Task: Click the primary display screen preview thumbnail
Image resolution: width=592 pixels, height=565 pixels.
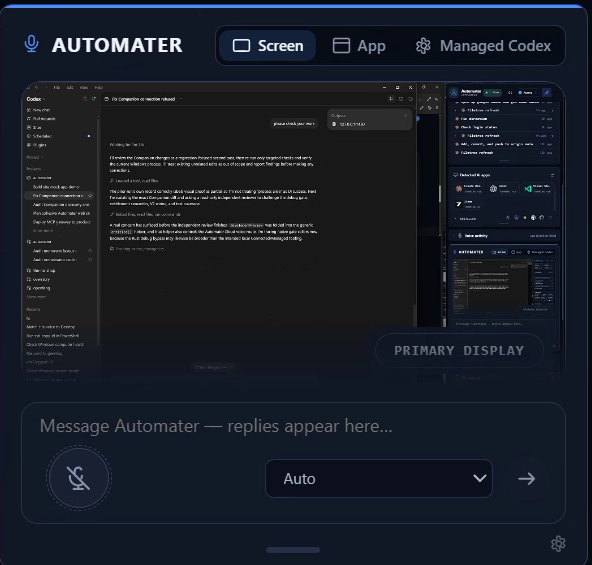Action: click(293, 232)
